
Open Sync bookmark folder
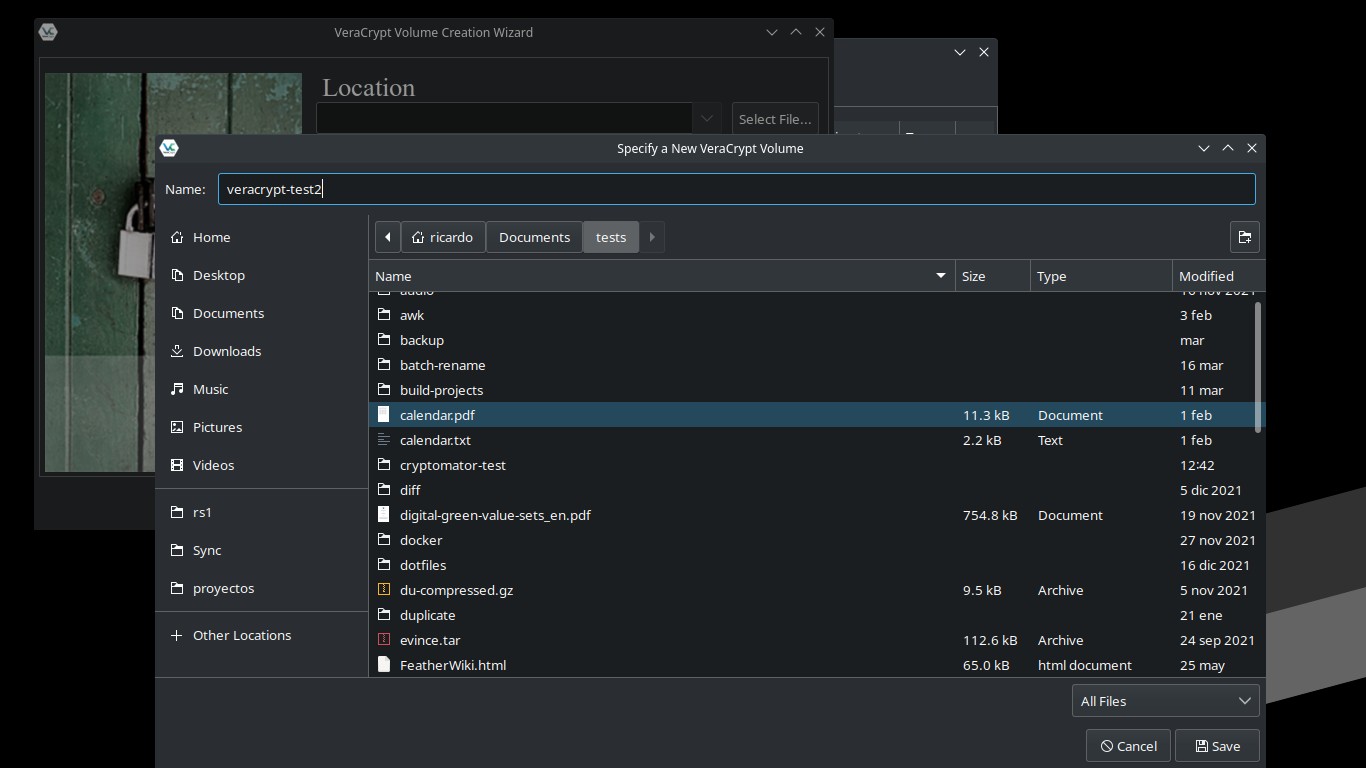207,550
